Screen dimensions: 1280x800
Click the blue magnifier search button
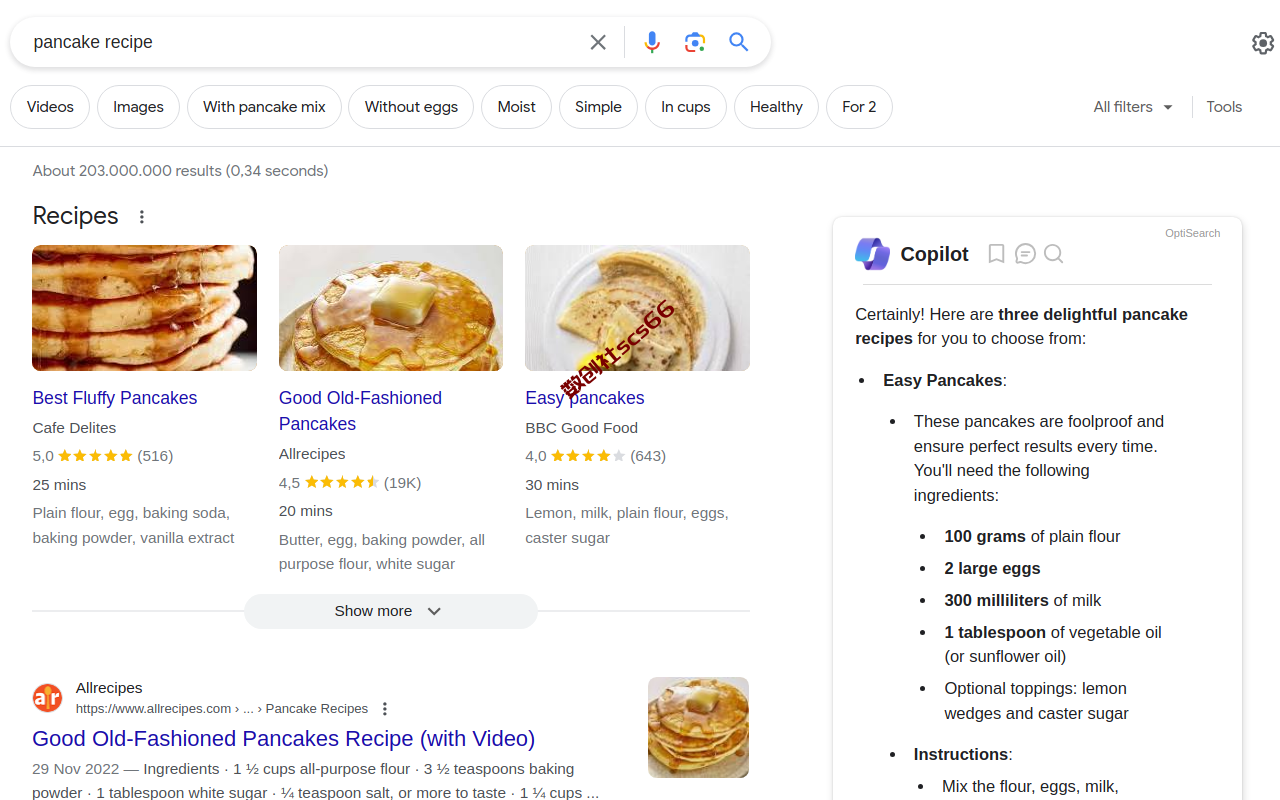(739, 42)
